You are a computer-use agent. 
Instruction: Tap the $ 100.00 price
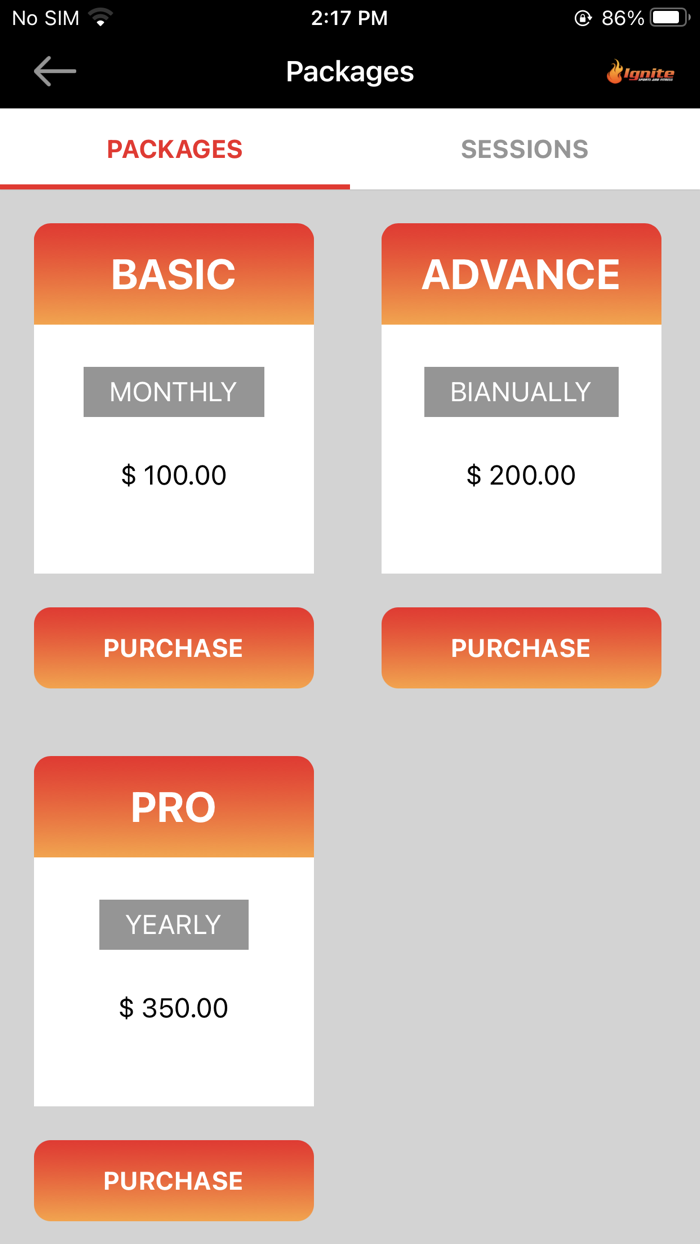[174, 475]
